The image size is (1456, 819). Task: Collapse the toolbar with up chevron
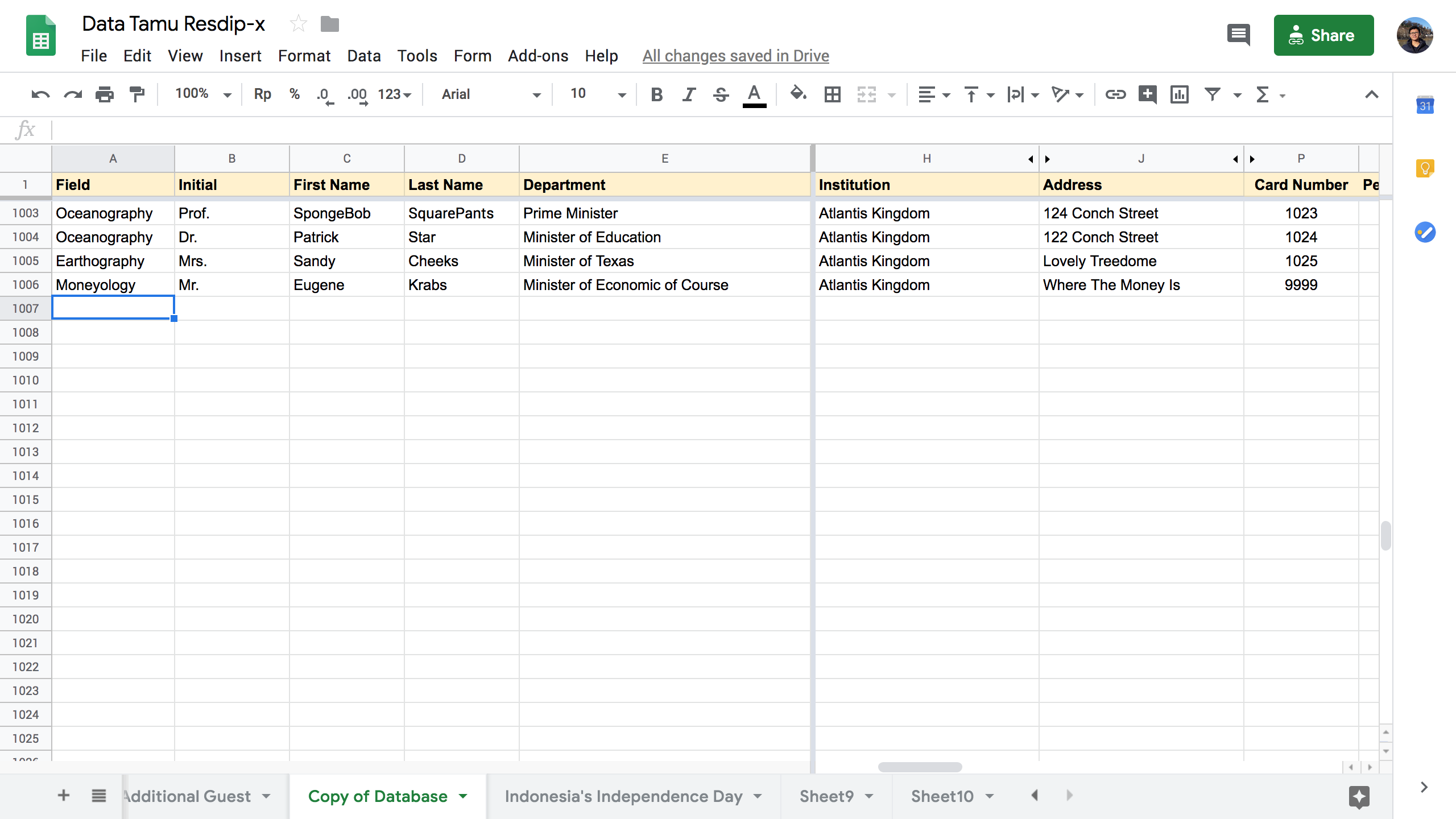click(x=1372, y=94)
